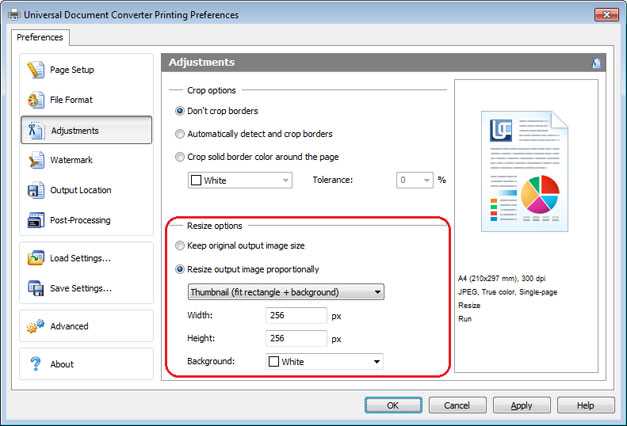The image size is (627, 426).
Task: Click the Apply button
Action: (520, 405)
